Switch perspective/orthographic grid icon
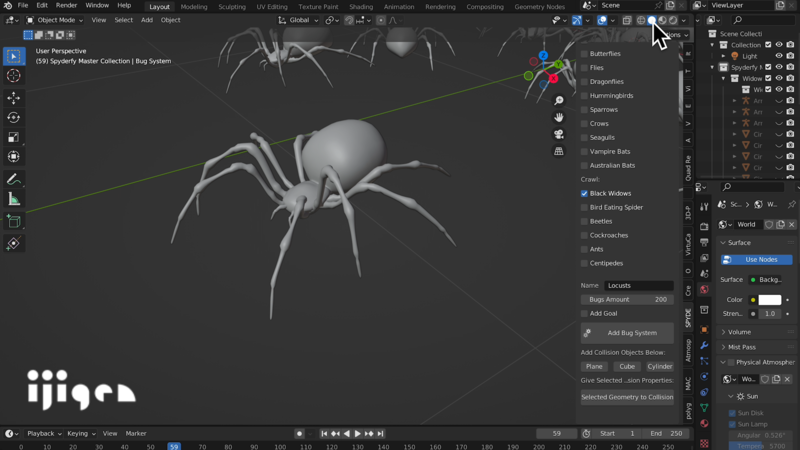Viewport: 800px width, 450px height. [x=559, y=151]
